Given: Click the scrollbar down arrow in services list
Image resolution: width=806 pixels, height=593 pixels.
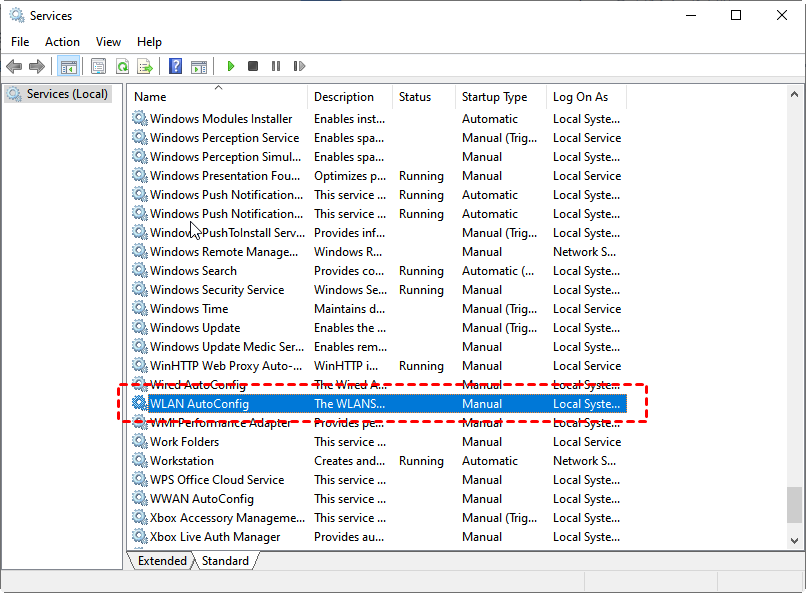Looking at the screenshot, I should click(795, 540).
